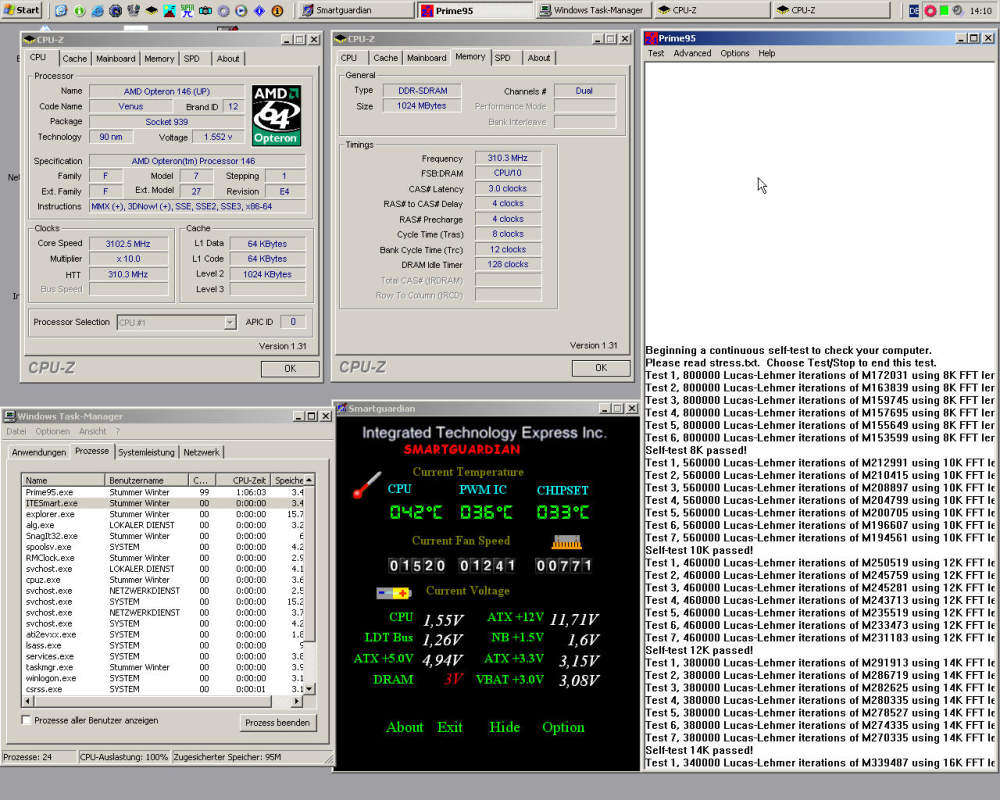1000x800 pixels.
Task: Click the DE language indicator in tray
Action: [914, 10]
